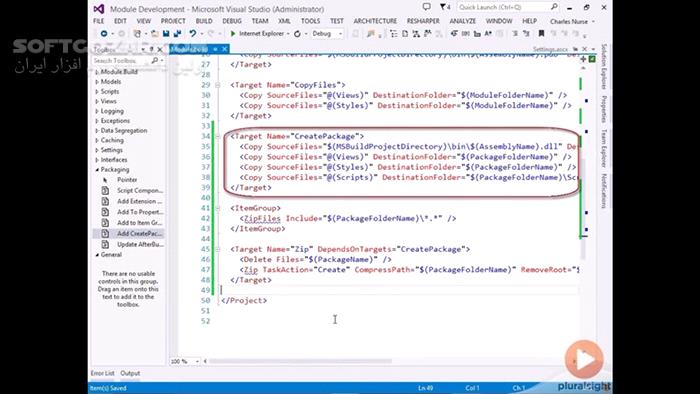Collapse the General toolbox group
The height and width of the screenshot is (394, 700).
(x=97, y=255)
